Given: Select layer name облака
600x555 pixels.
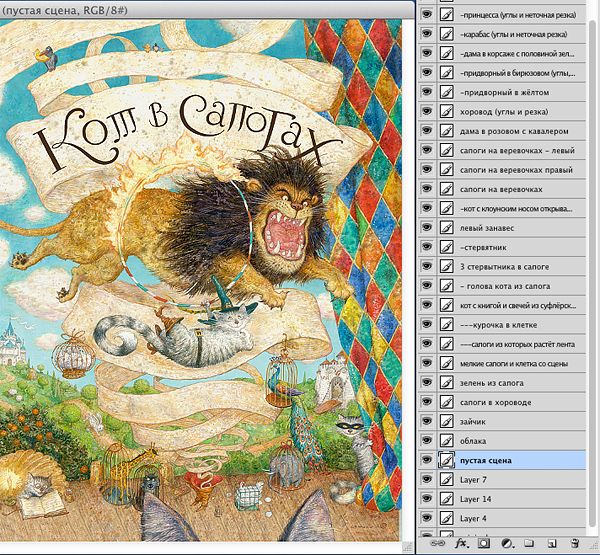Looking at the screenshot, I should (473, 441).
